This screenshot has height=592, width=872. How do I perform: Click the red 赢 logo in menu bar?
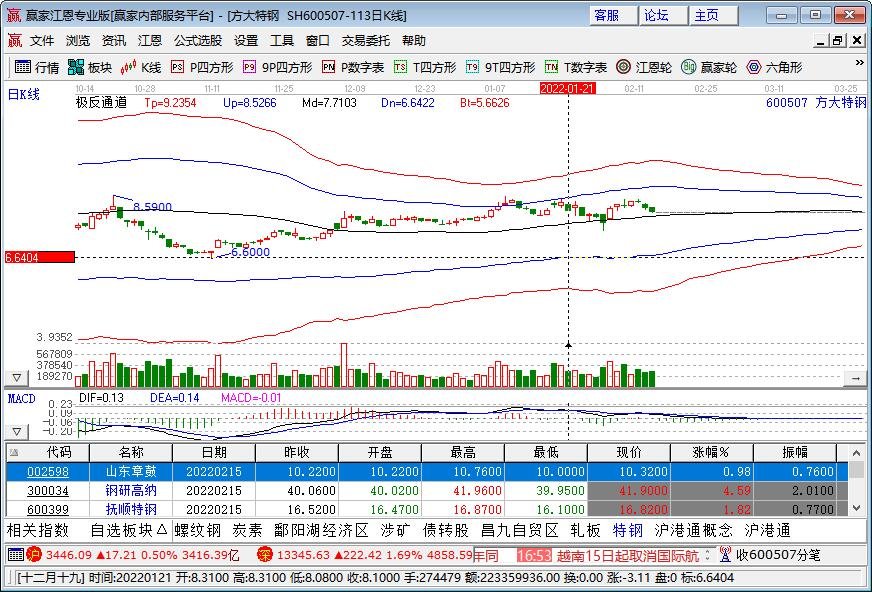pos(14,41)
